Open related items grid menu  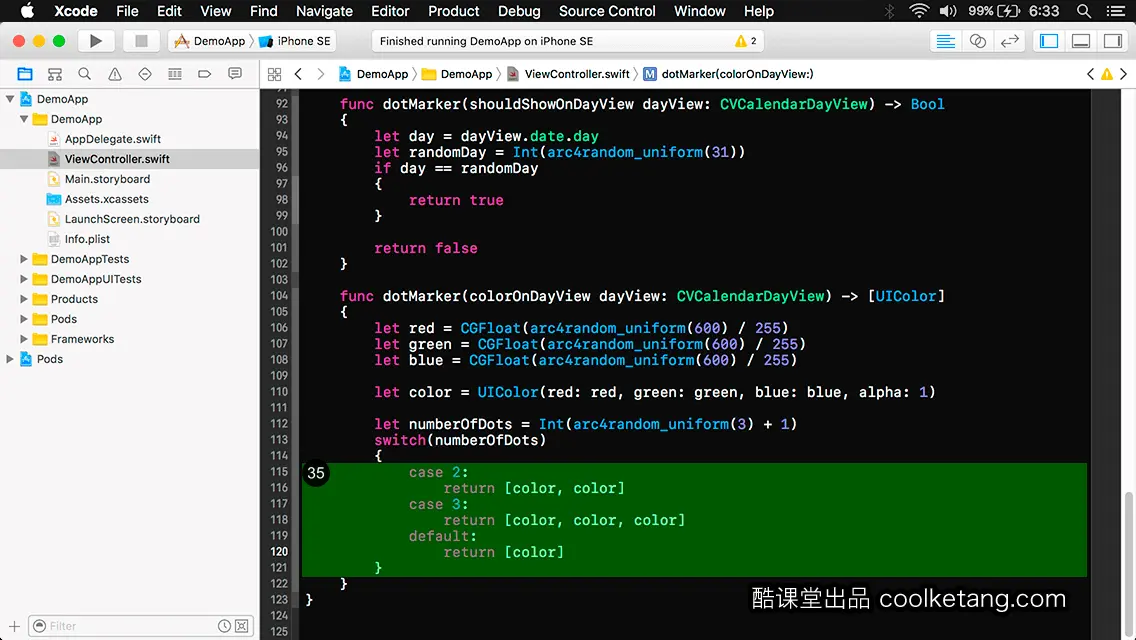point(275,74)
